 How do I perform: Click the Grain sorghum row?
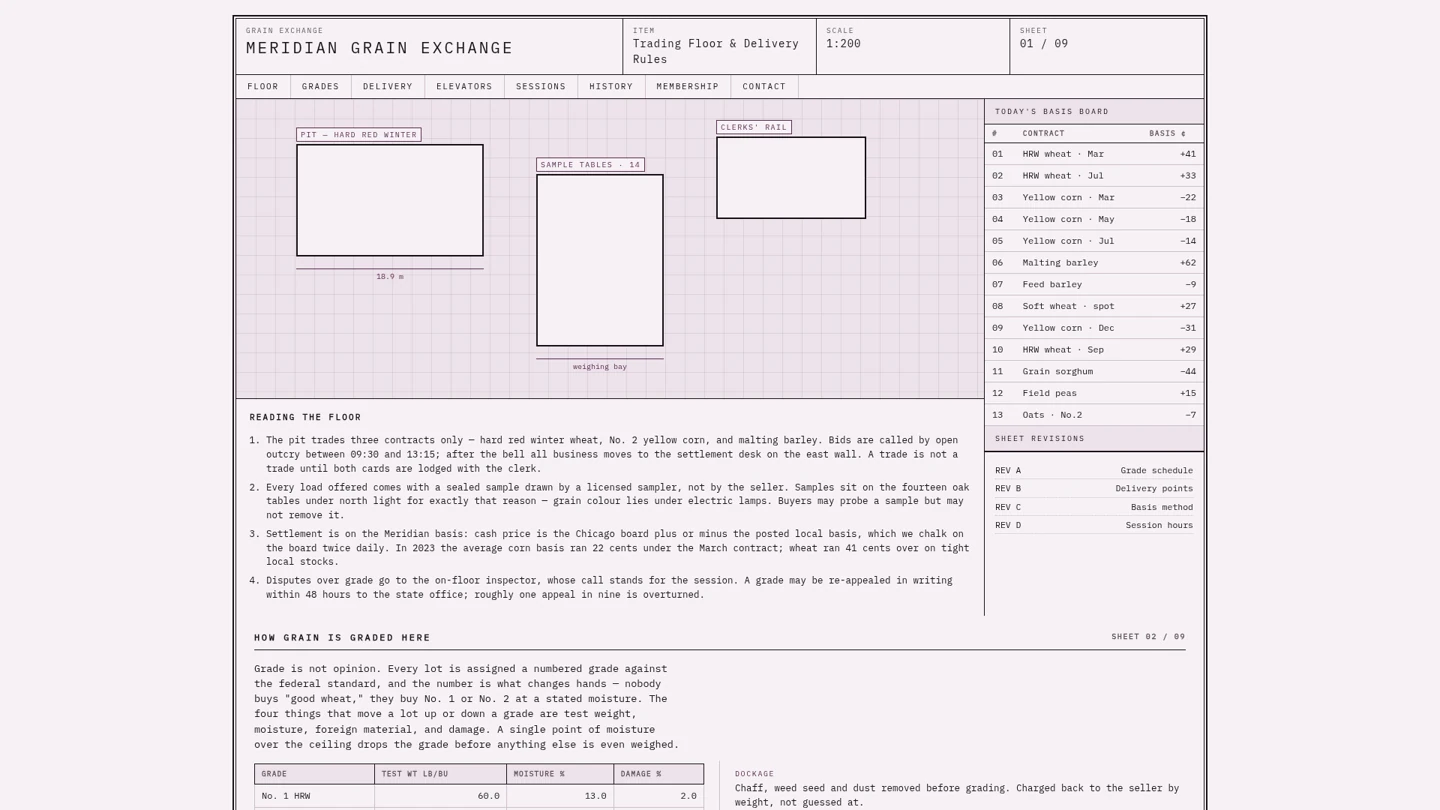[1094, 372]
